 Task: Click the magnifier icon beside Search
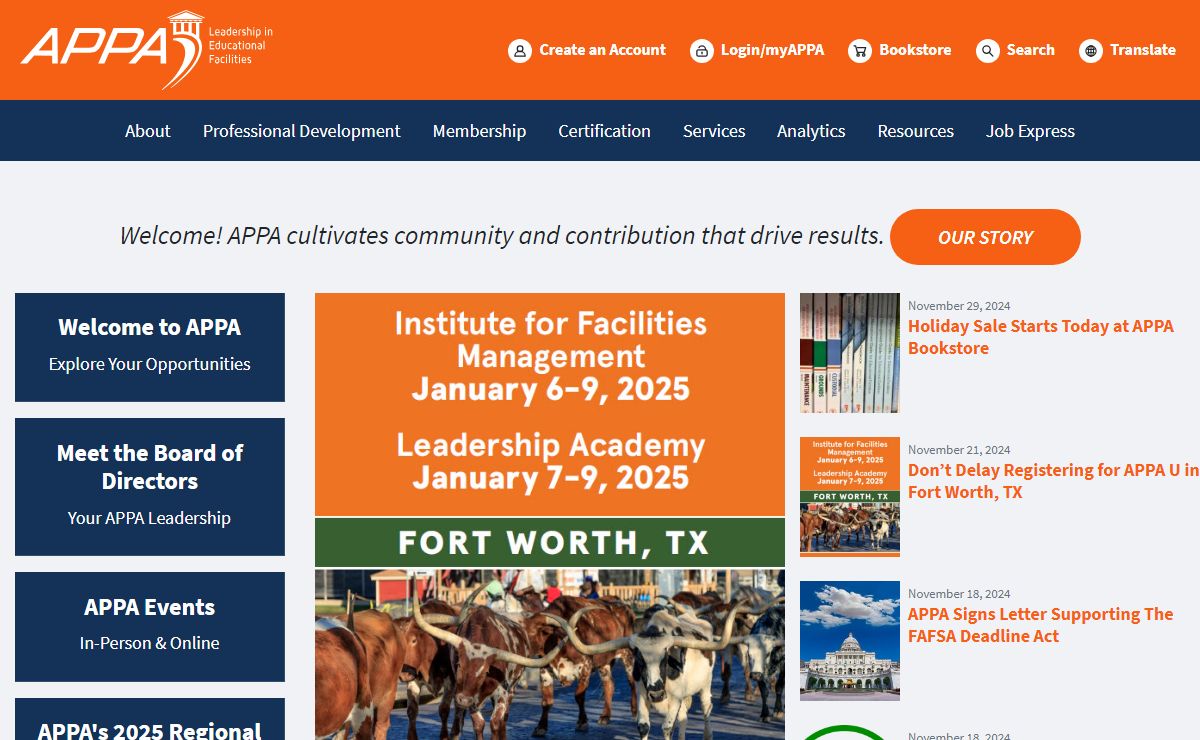988,51
